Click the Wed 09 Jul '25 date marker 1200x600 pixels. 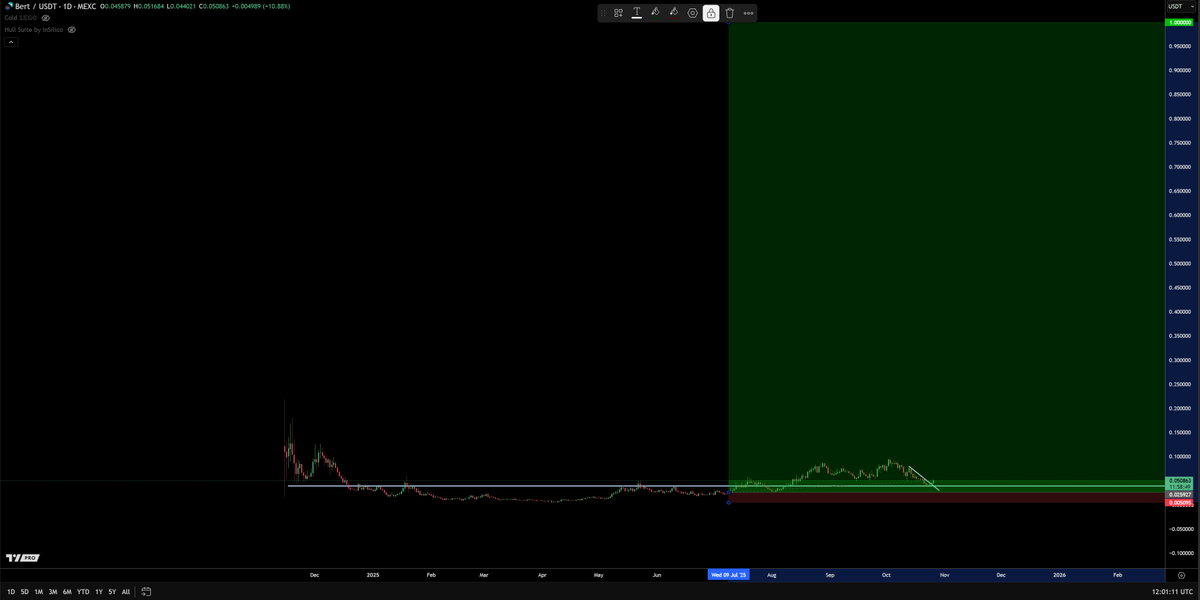pyautogui.click(x=728, y=575)
